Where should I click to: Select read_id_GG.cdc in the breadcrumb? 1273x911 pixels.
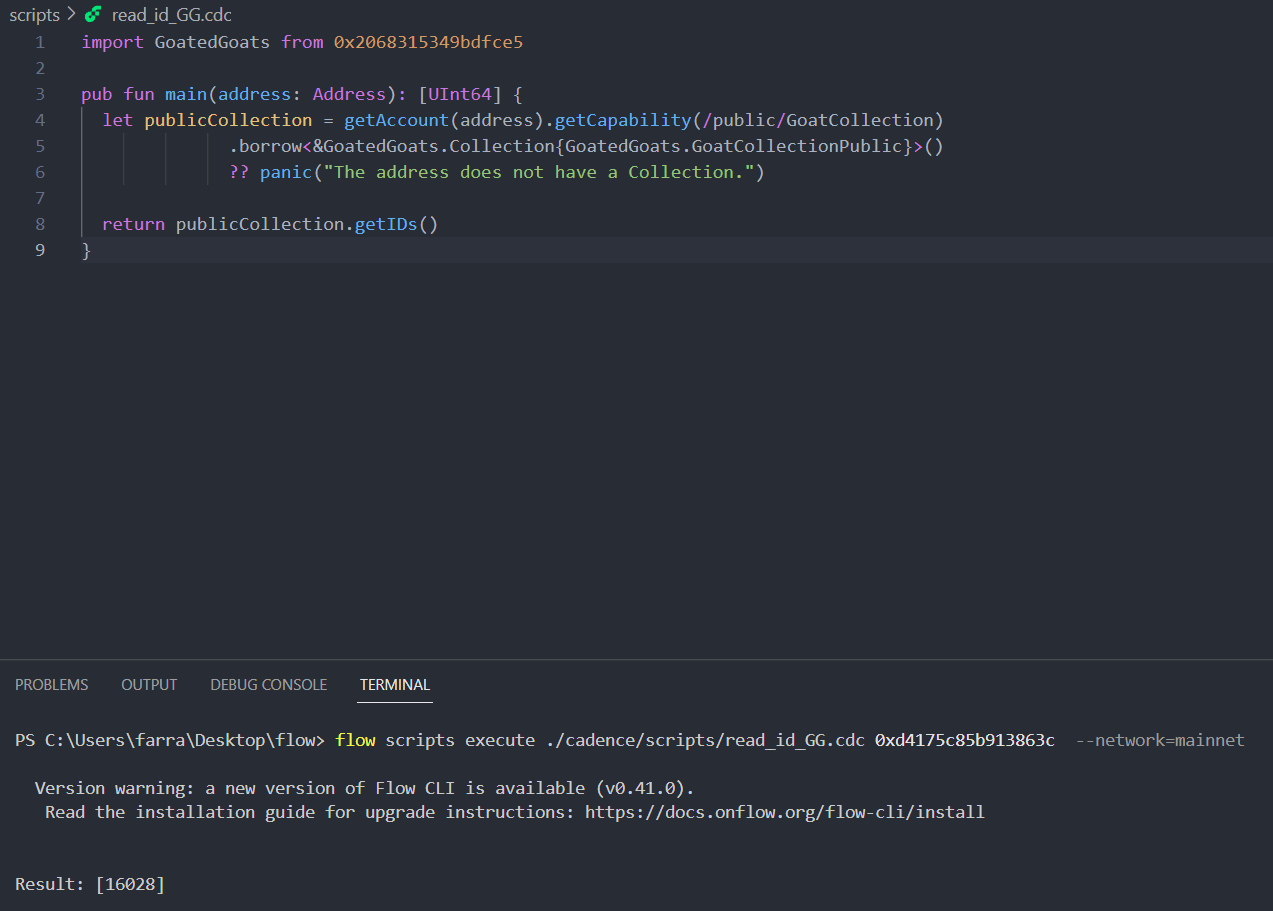(172, 15)
